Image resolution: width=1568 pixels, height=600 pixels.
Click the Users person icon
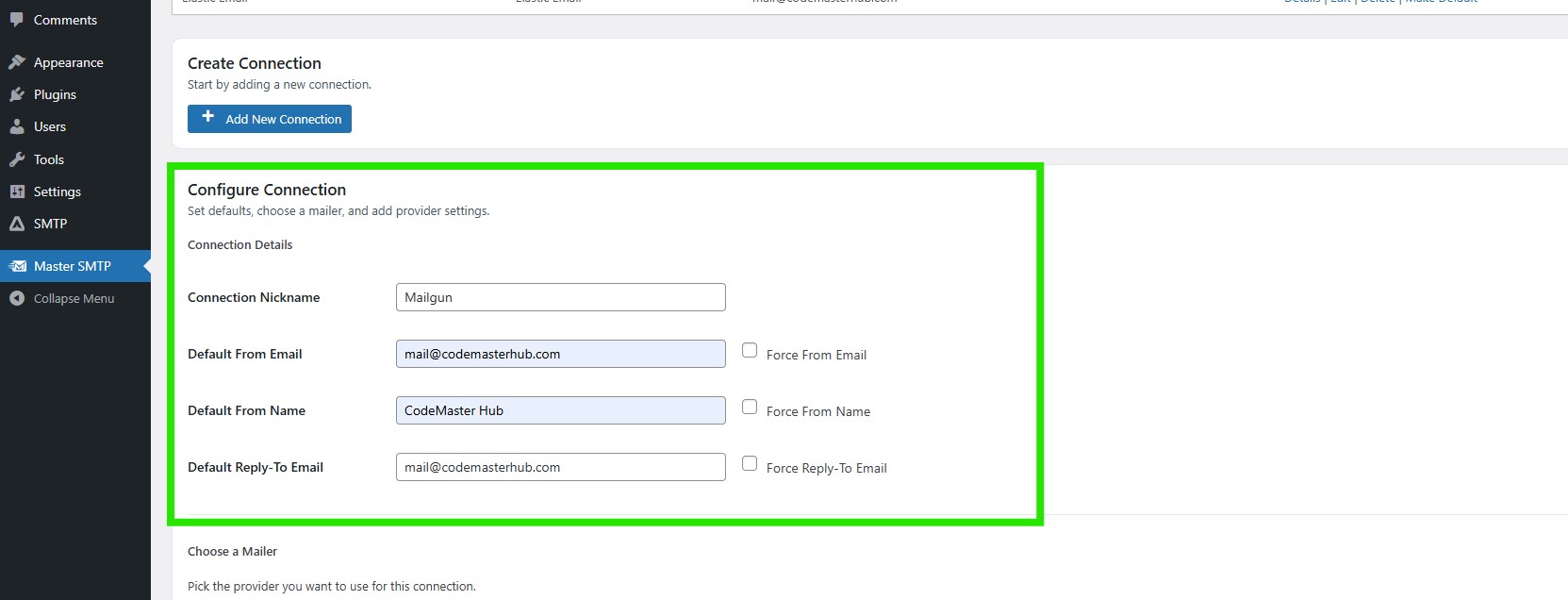click(x=17, y=126)
